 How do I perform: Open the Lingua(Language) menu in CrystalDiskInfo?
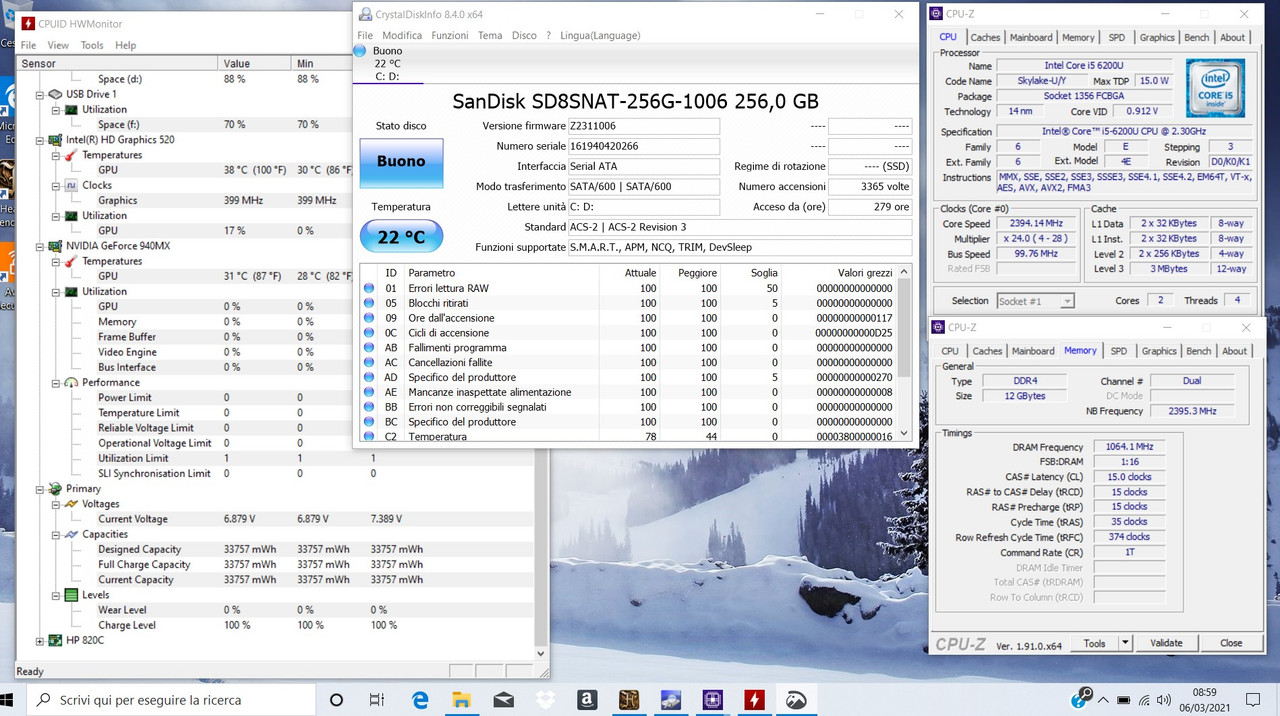tap(600, 35)
